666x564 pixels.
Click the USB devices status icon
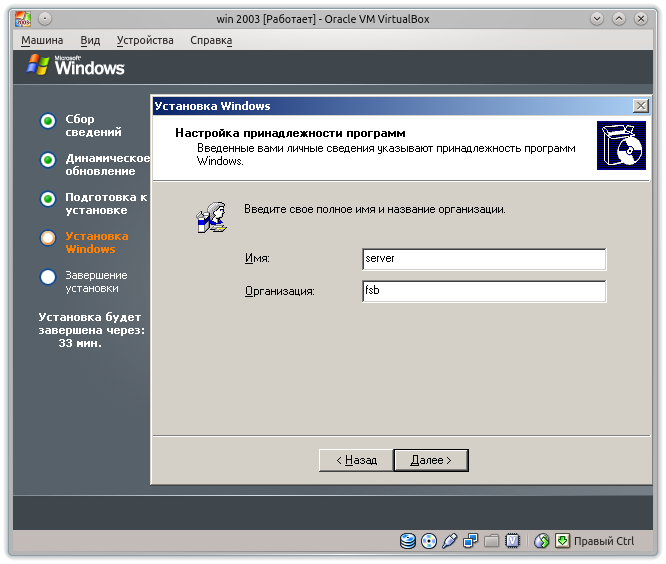(449, 541)
